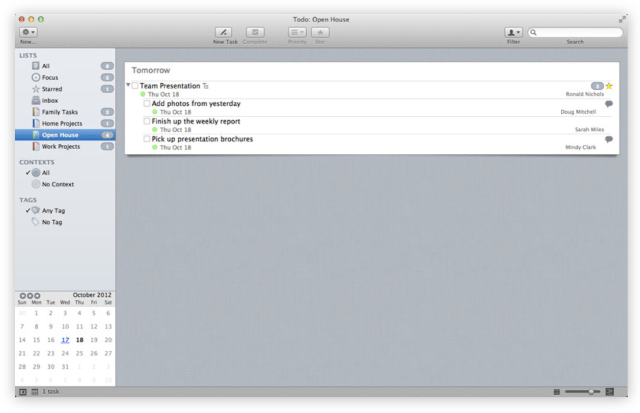Open the Filter dropdown menu

click(x=513, y=33)
